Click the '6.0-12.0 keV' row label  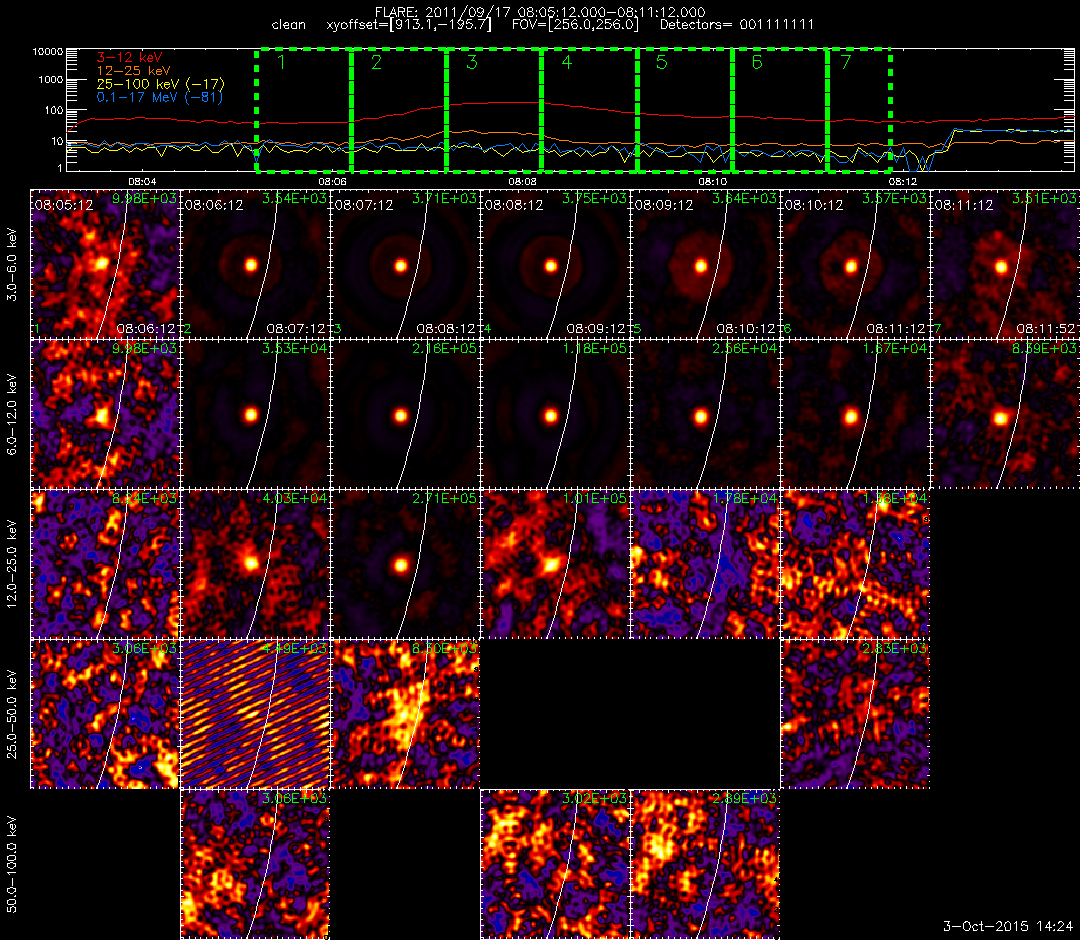(12, 415)
